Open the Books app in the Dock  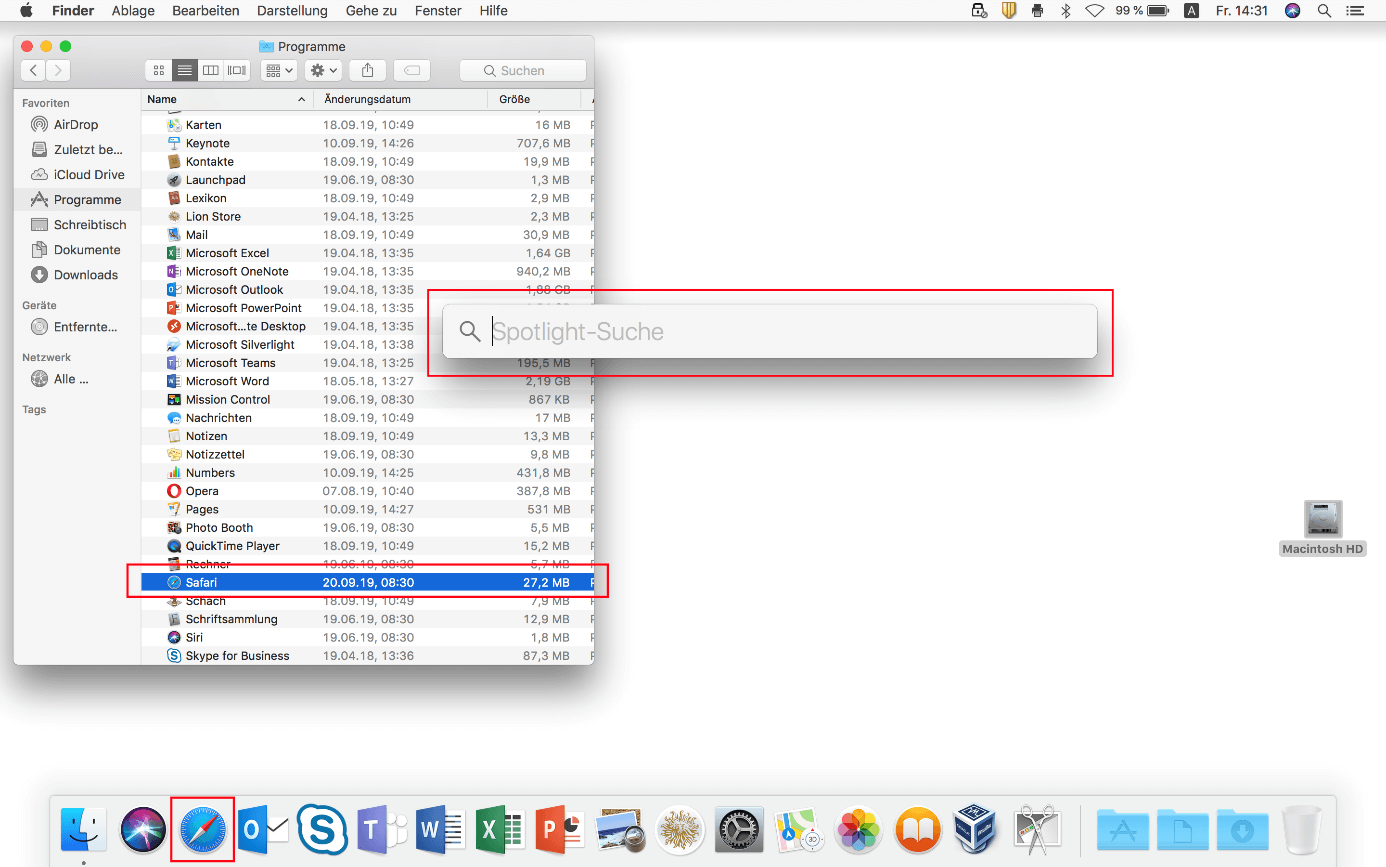[x=918, y=829]
